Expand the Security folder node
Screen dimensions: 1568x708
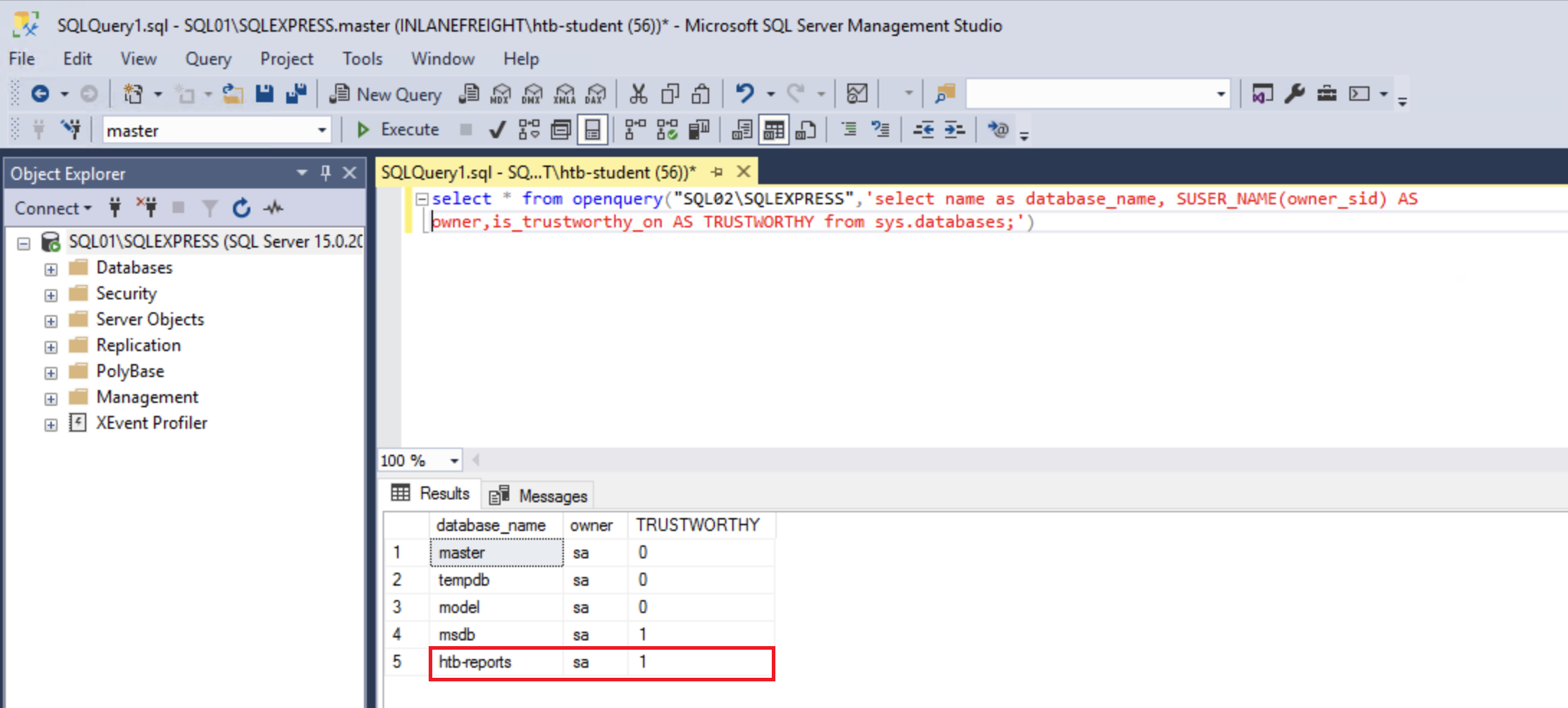[x=51, y=295]
